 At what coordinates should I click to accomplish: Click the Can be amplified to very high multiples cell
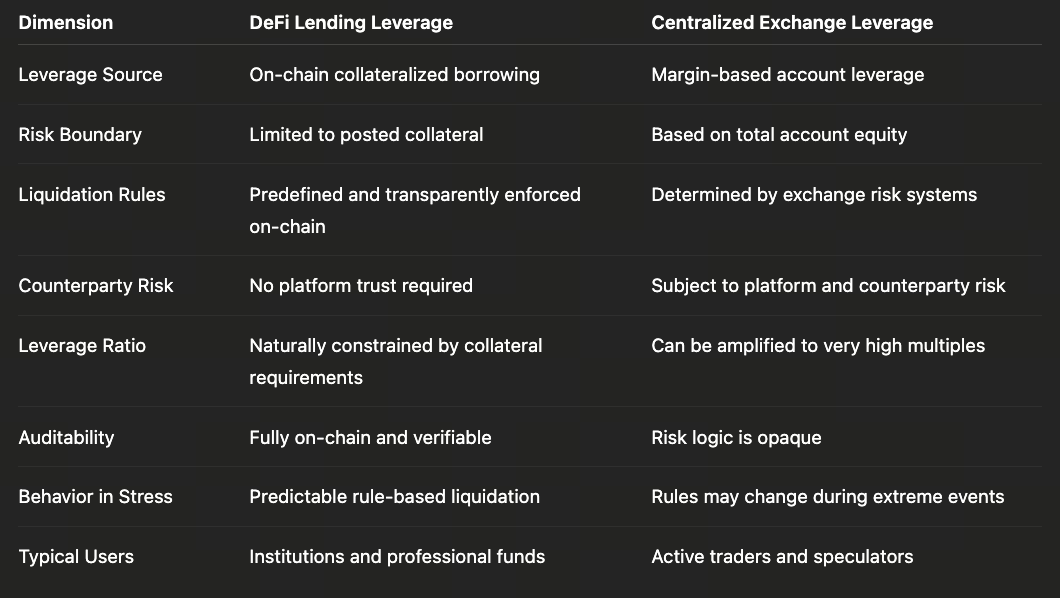click(818, 345)
